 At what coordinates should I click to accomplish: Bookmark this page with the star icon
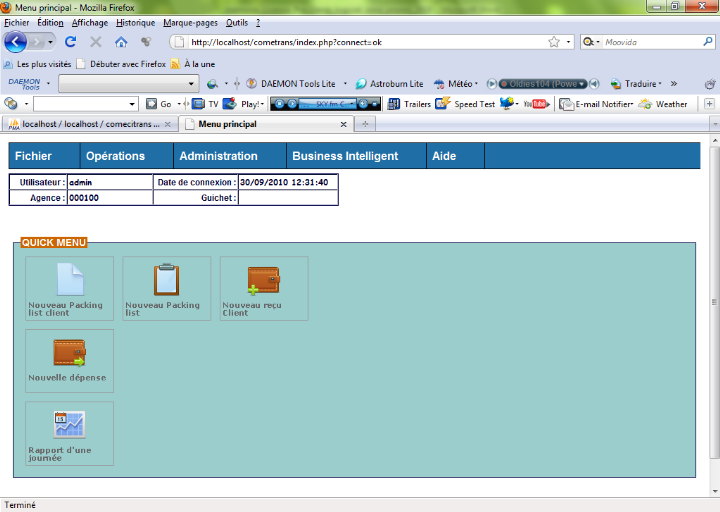(554, 42)
